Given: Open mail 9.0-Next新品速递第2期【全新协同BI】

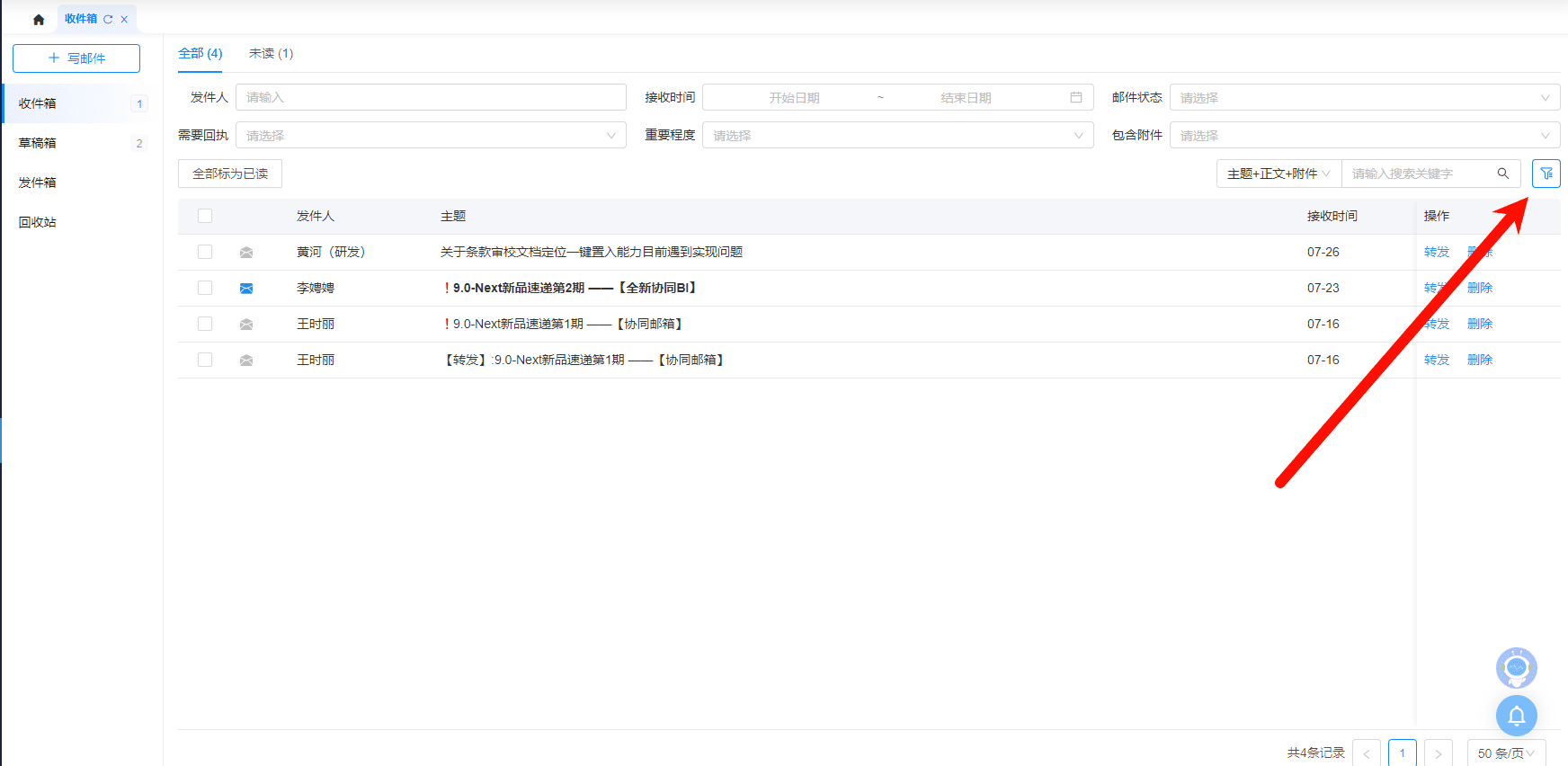Looking at the screenshot, I should tap(570, 288).
